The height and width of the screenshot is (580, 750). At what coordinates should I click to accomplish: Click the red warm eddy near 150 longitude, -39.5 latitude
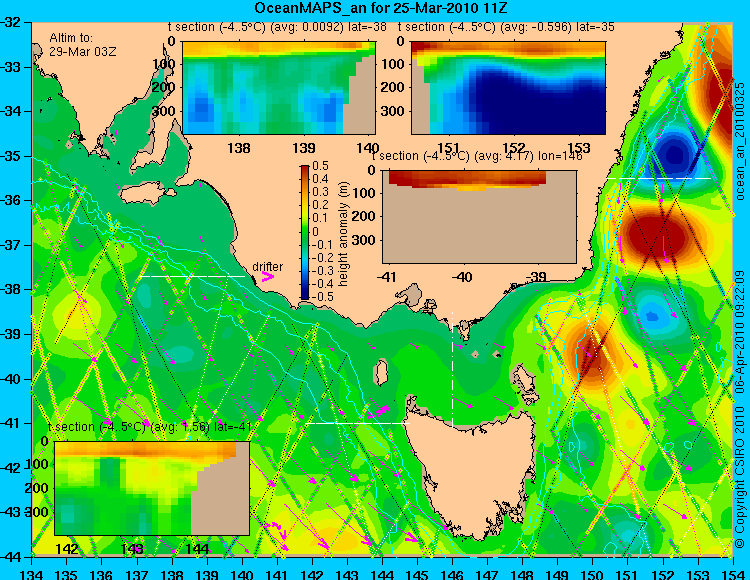pyautogui.click(x=592, y=354)
